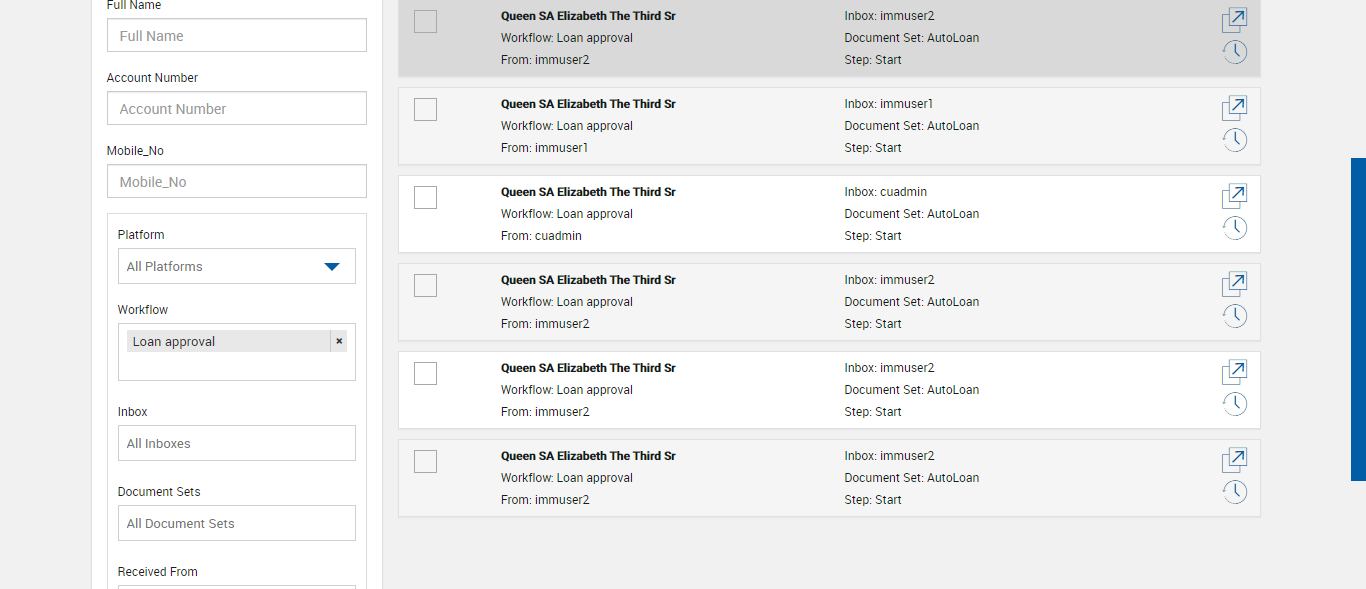Open the All Document Sets selector
Viewport: 1366px width, 589px height.
coord(236,523)
